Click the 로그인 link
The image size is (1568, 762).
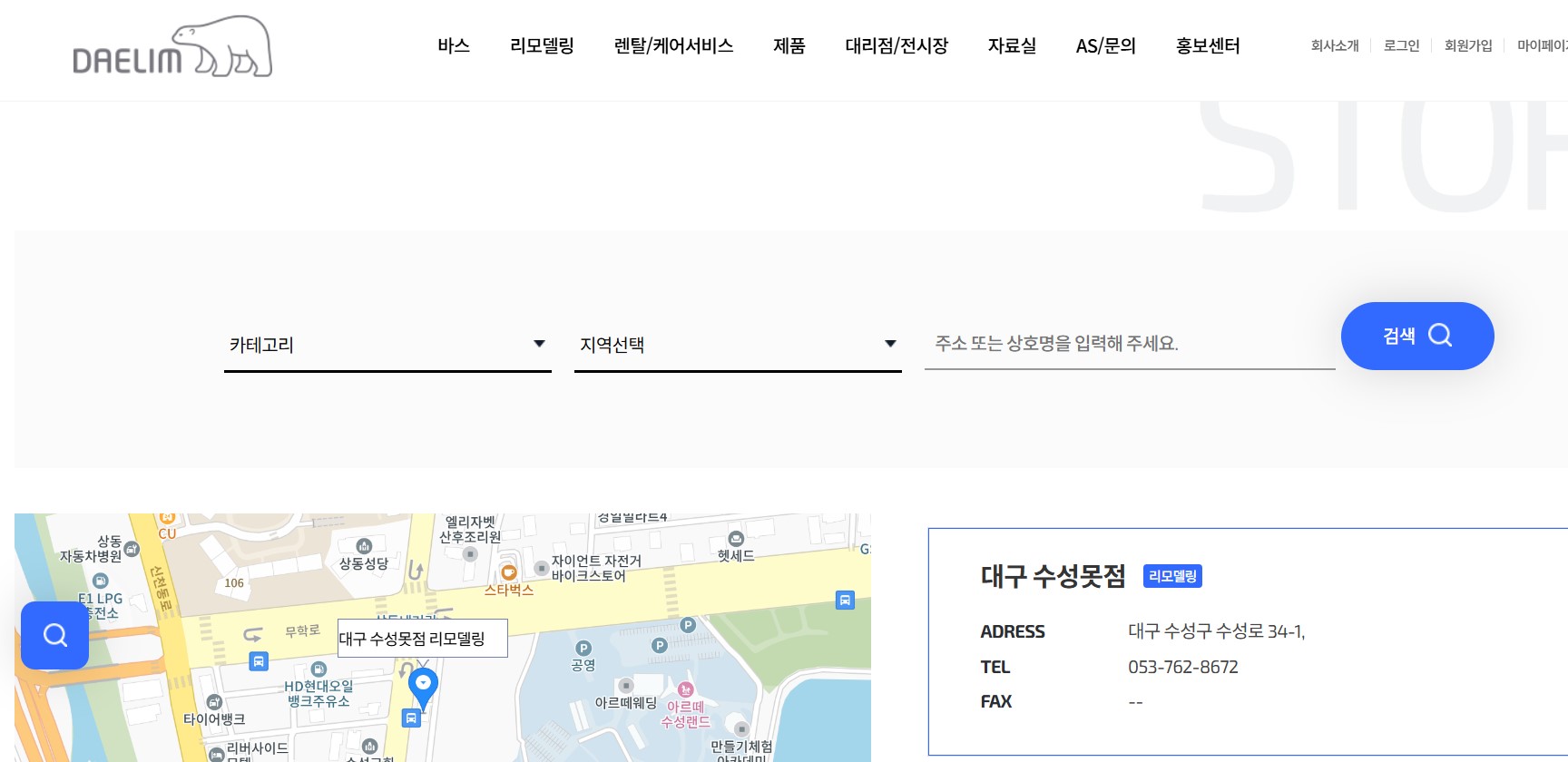point(1401,45)
